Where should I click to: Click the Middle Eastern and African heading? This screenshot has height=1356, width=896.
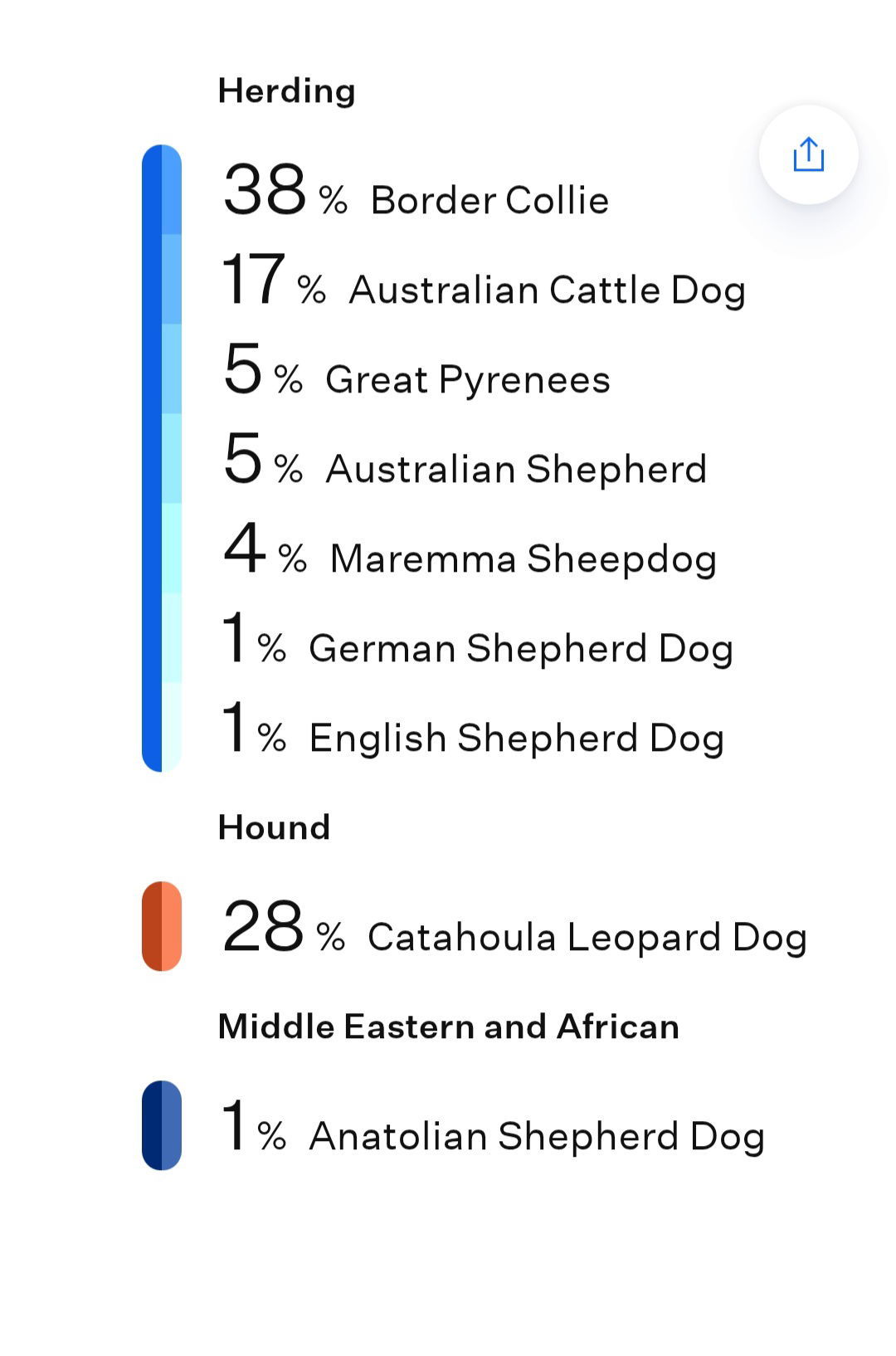pos(448,1027)
